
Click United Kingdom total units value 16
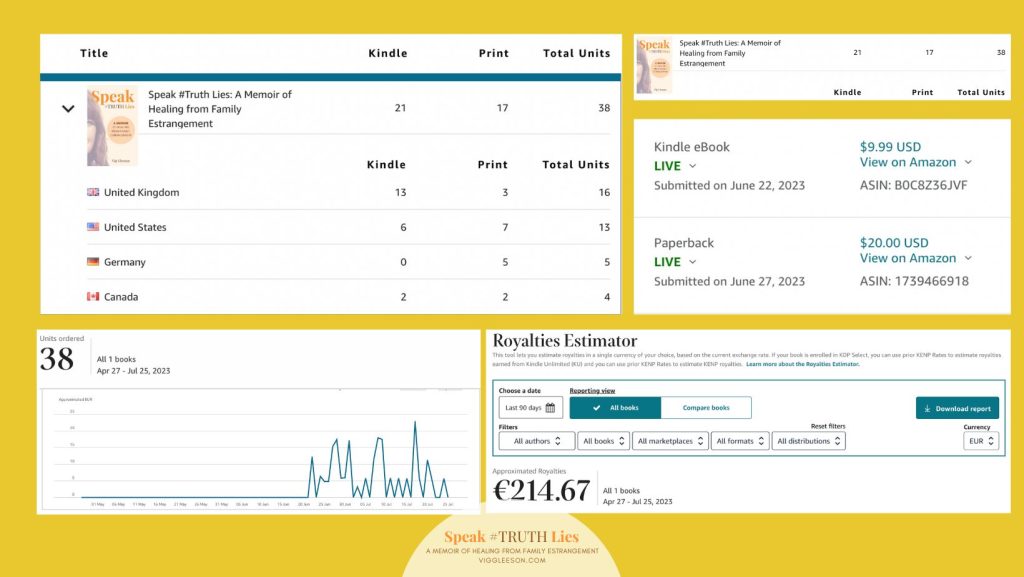(604, 193)
